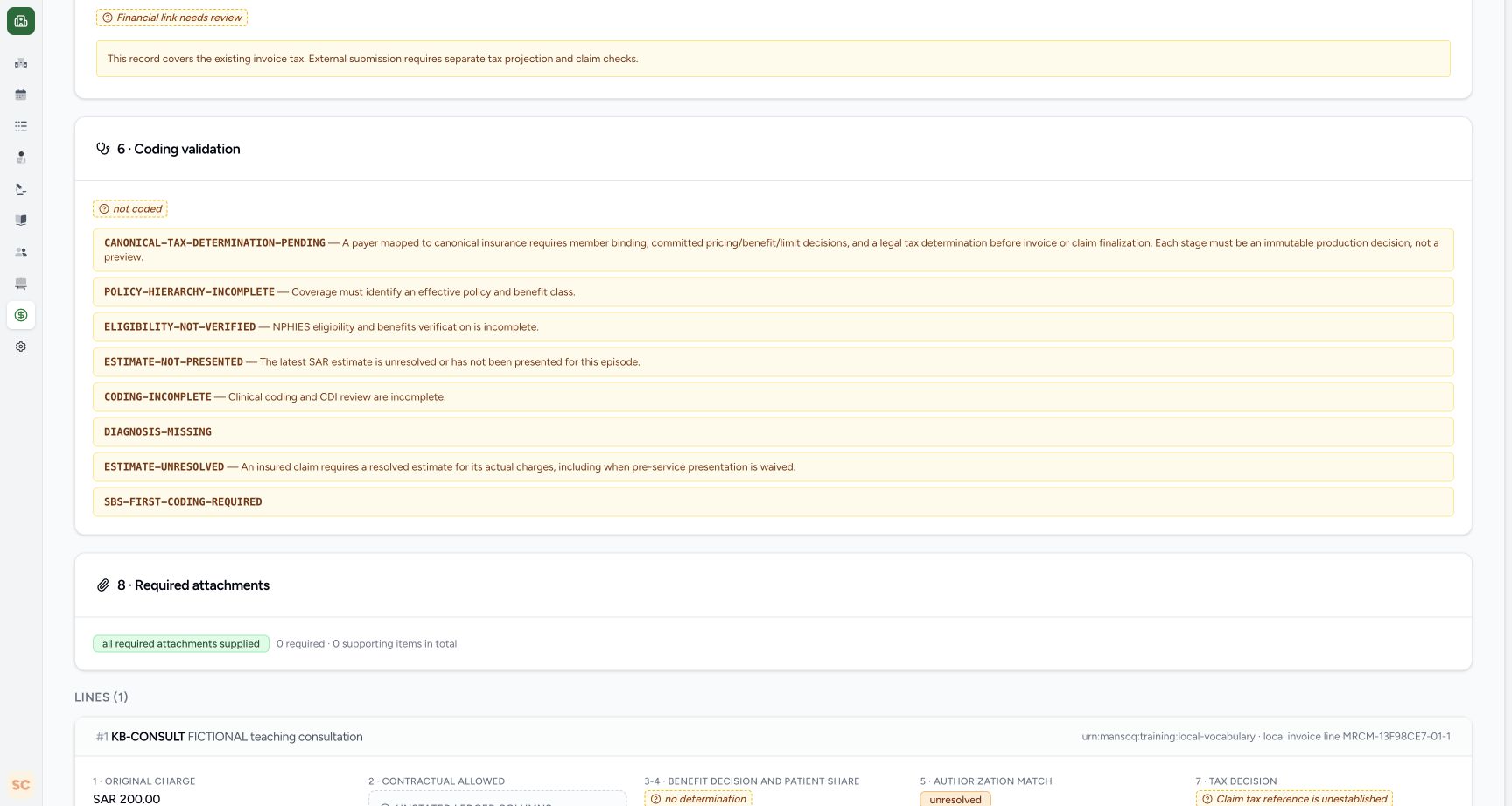Select the ESTIMATE-NOT-PRESENTED row
The height and width of the screenshot is (806, 1512).
coord(773,362)
